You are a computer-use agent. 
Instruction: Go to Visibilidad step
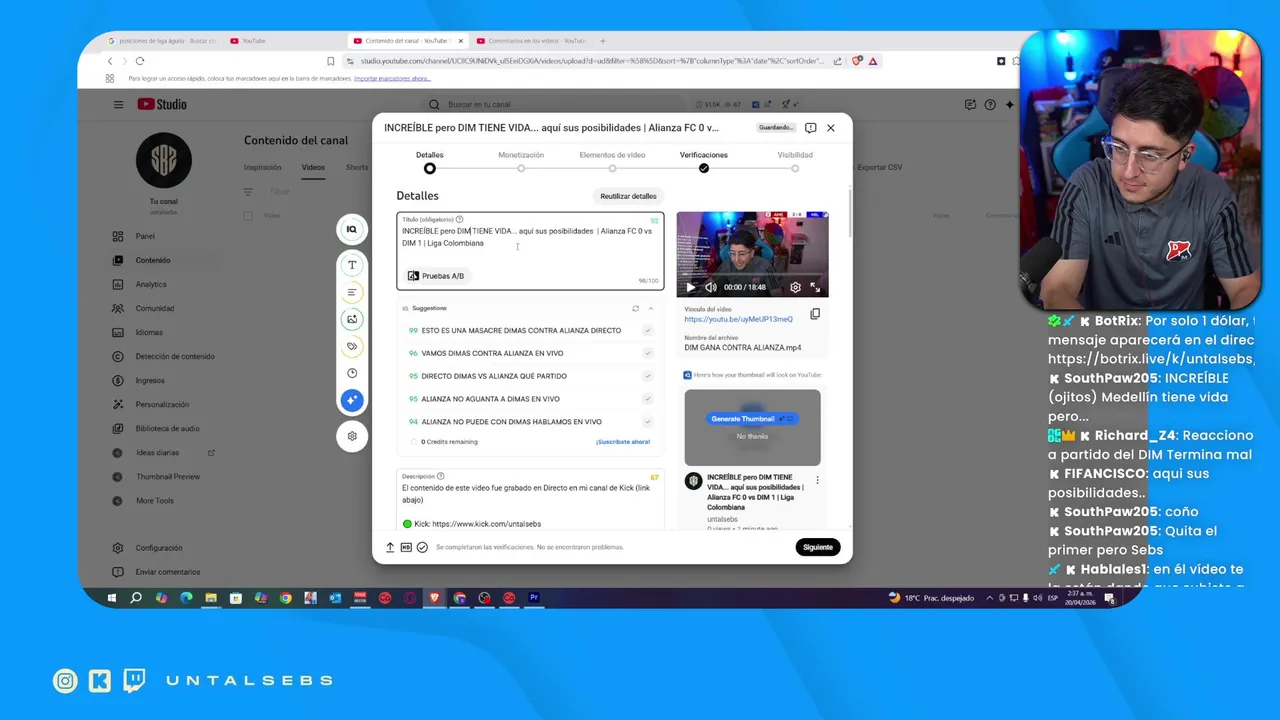pos(795,161)
